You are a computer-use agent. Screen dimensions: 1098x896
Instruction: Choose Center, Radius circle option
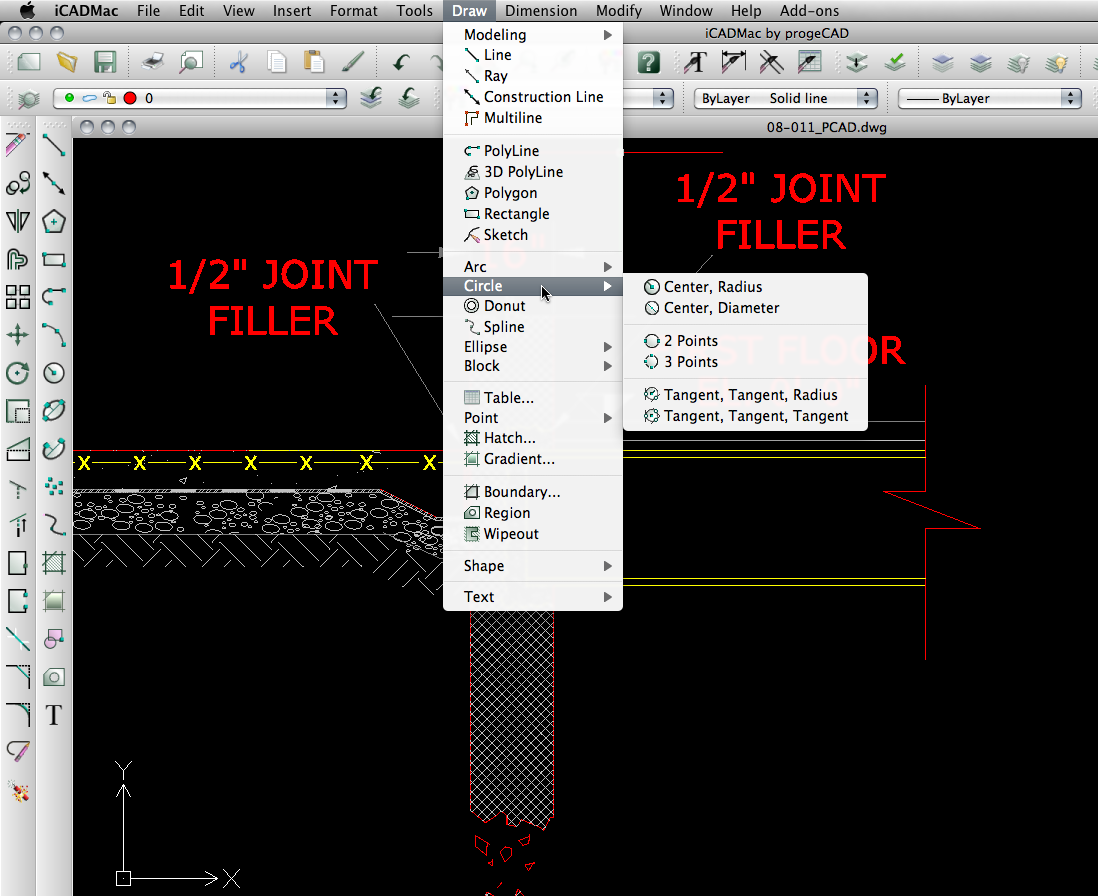(x=745, y=287)
